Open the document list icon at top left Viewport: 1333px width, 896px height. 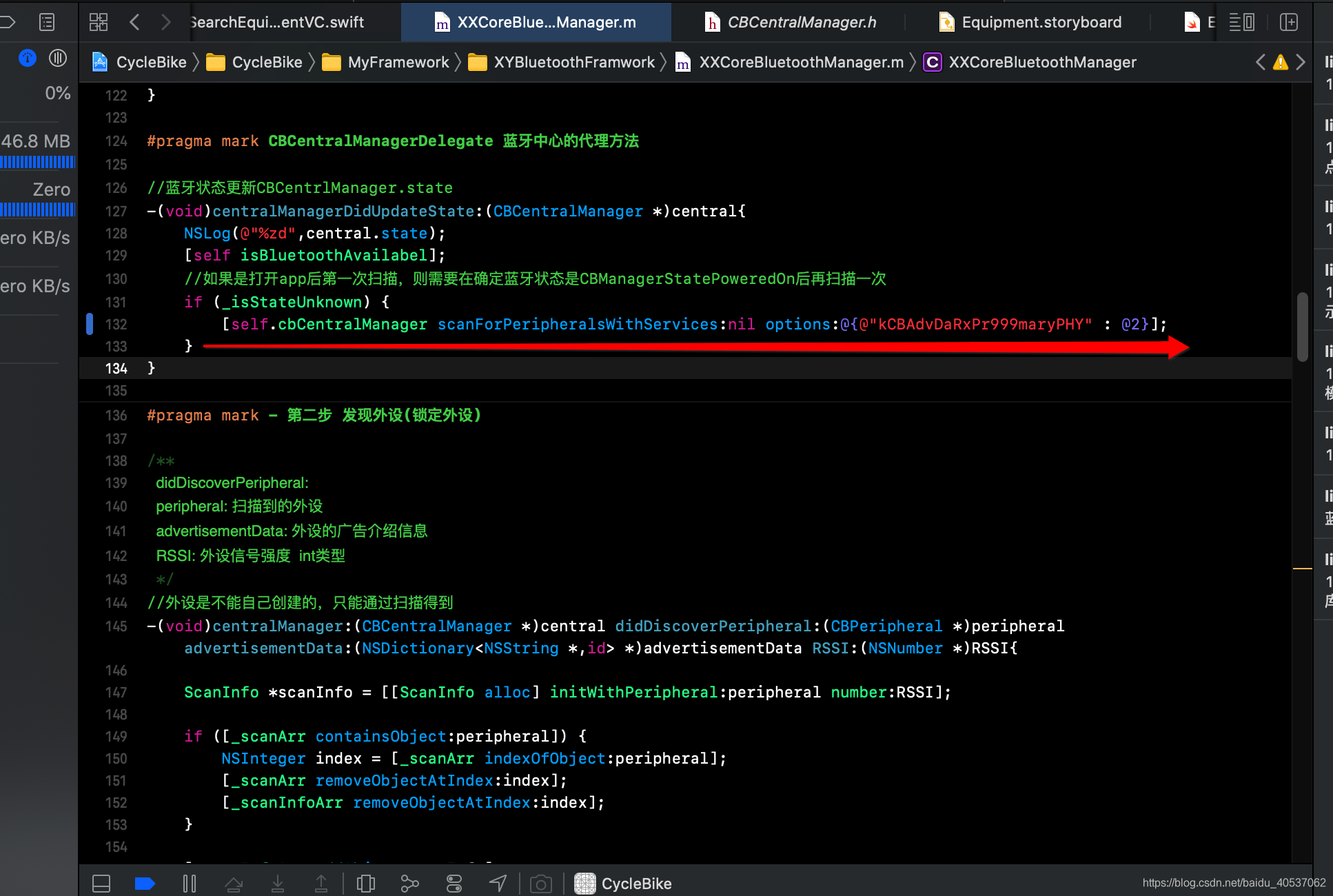coord(47,22)
